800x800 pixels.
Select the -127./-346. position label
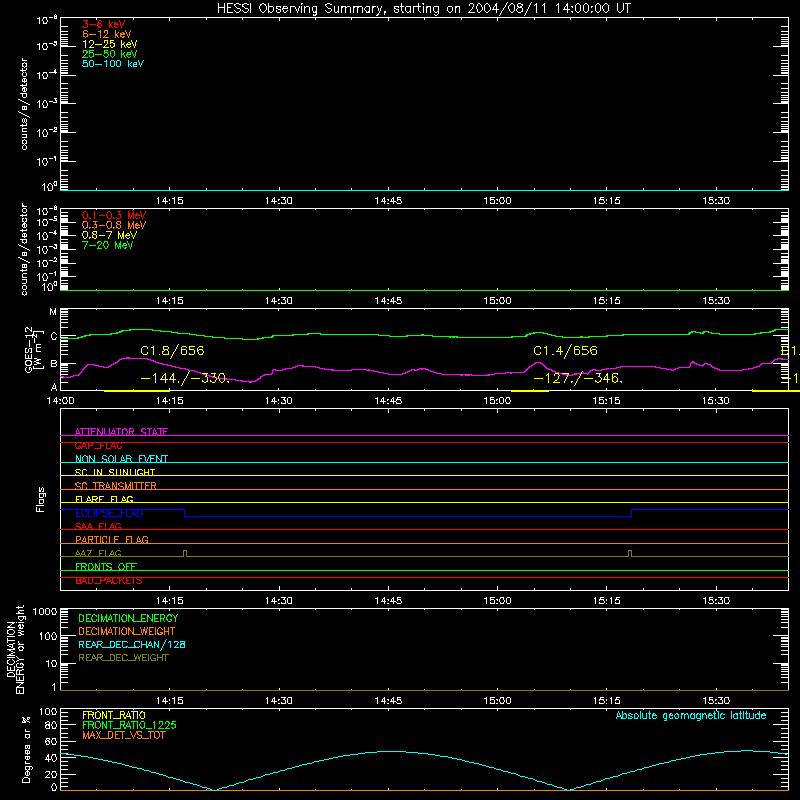[x=578, y=379]
